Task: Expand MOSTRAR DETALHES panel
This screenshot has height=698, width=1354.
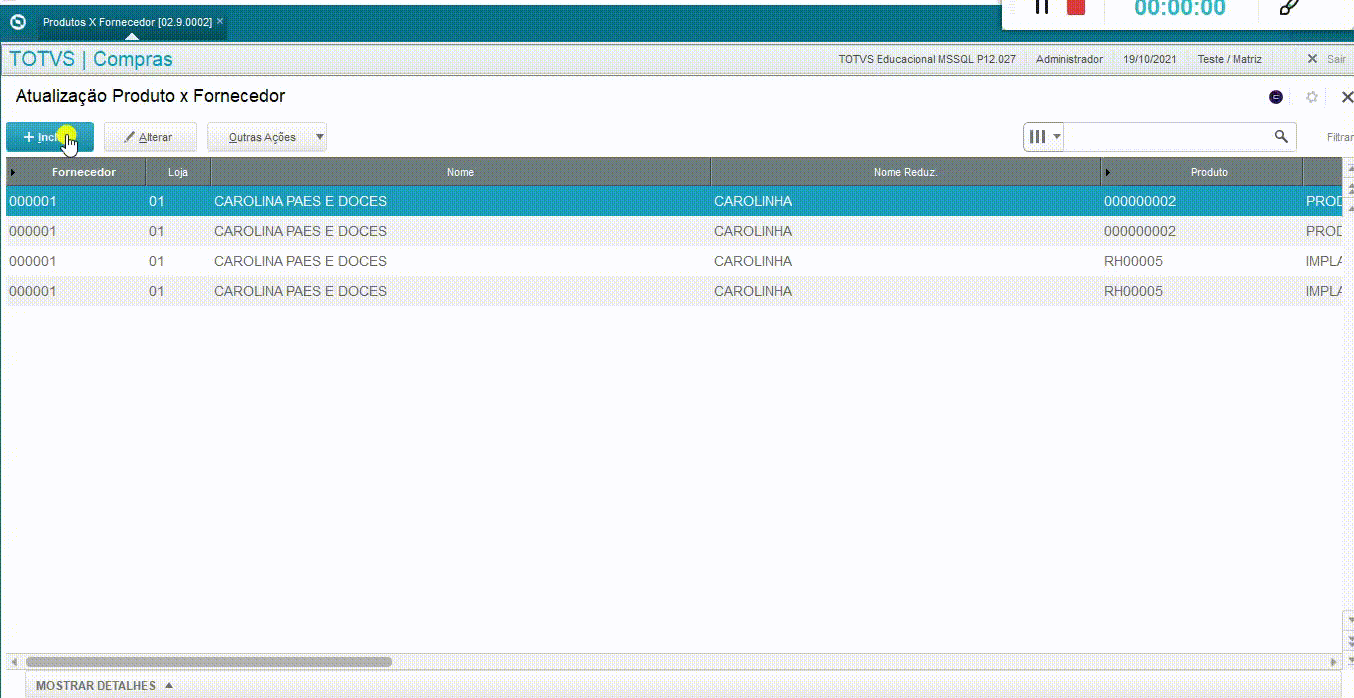Action: click(x=105, y=686)
